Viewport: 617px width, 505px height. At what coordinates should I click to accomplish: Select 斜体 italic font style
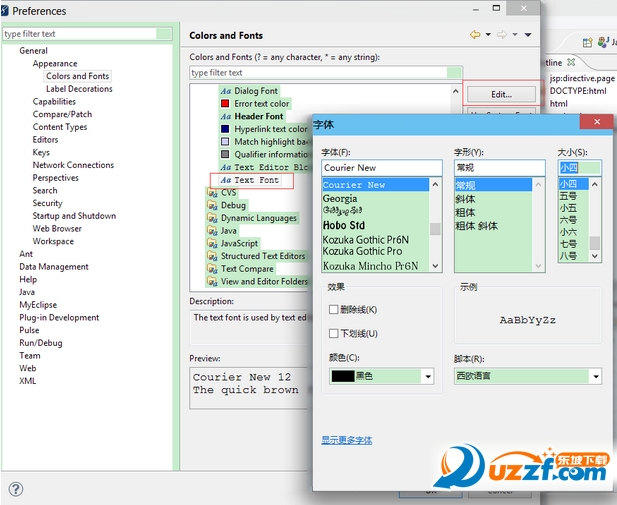pyautogui.click(x=465, y=199)
